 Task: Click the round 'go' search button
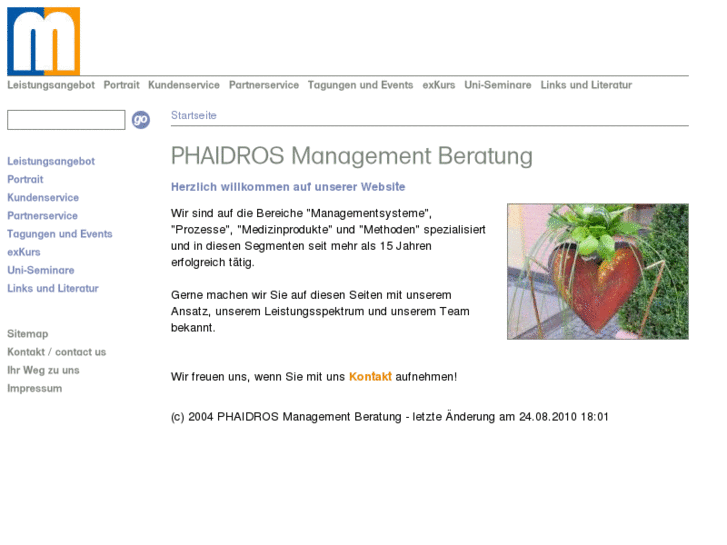(140, 120)
